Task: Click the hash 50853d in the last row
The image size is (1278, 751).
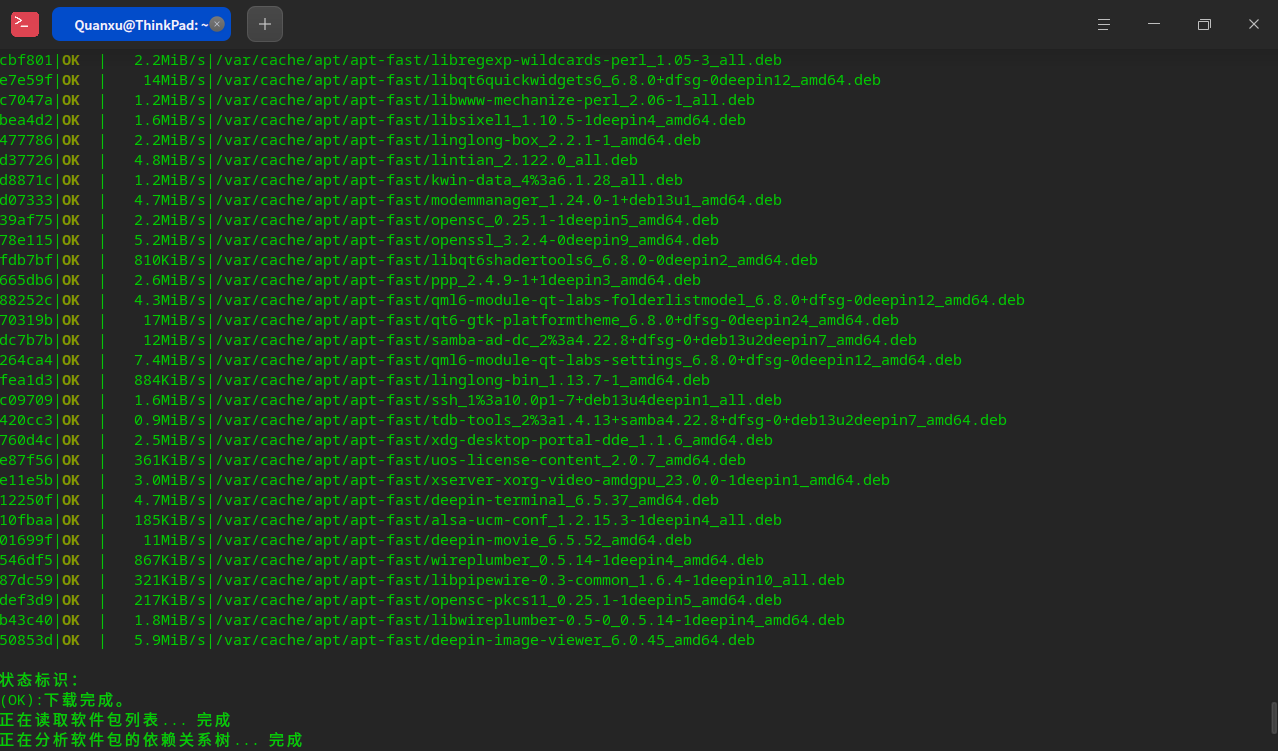Action: (27, 640)
